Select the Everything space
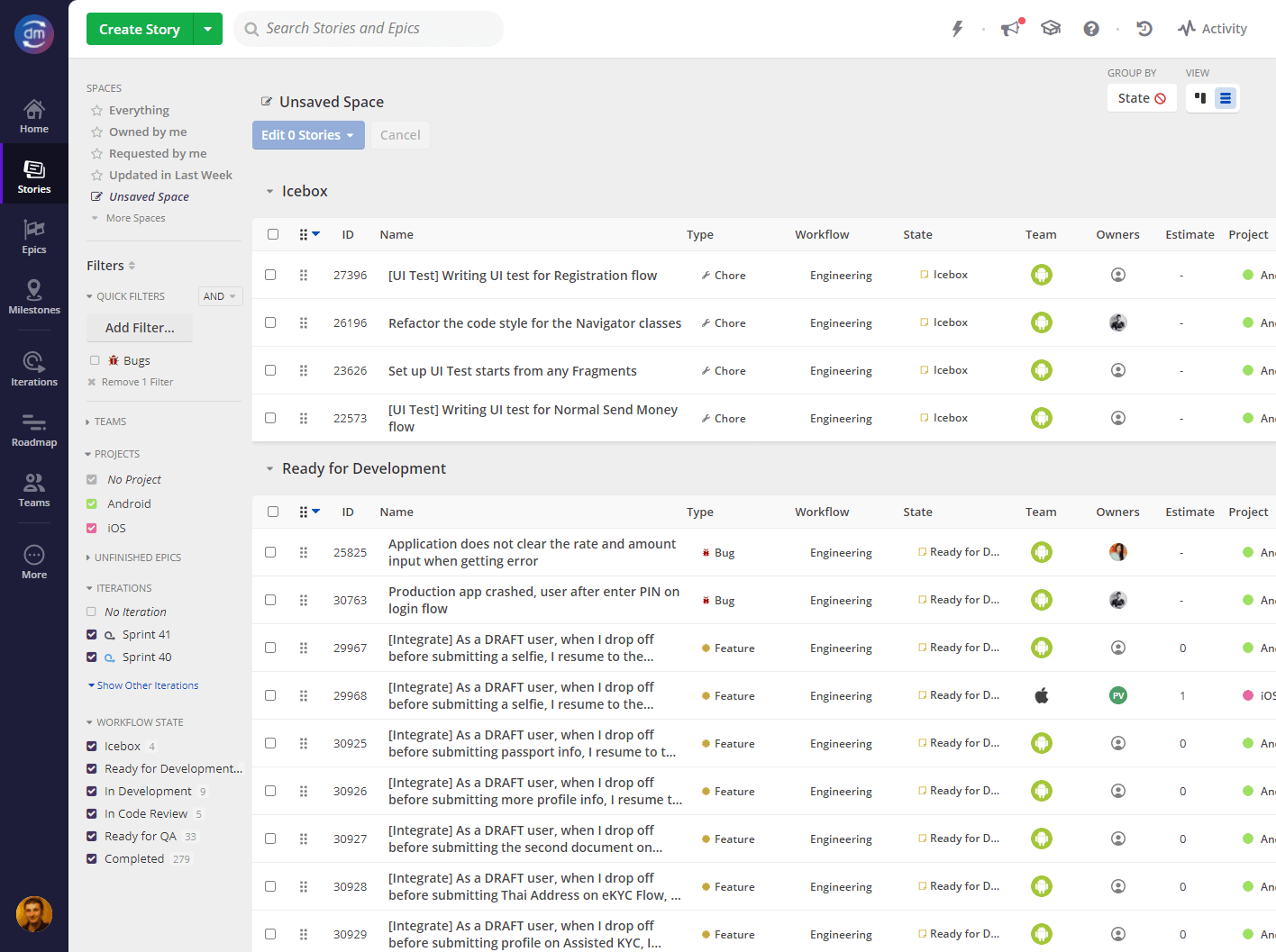Screen dimensions: 1276x952 pyautogui.click(x=139, y=110)
